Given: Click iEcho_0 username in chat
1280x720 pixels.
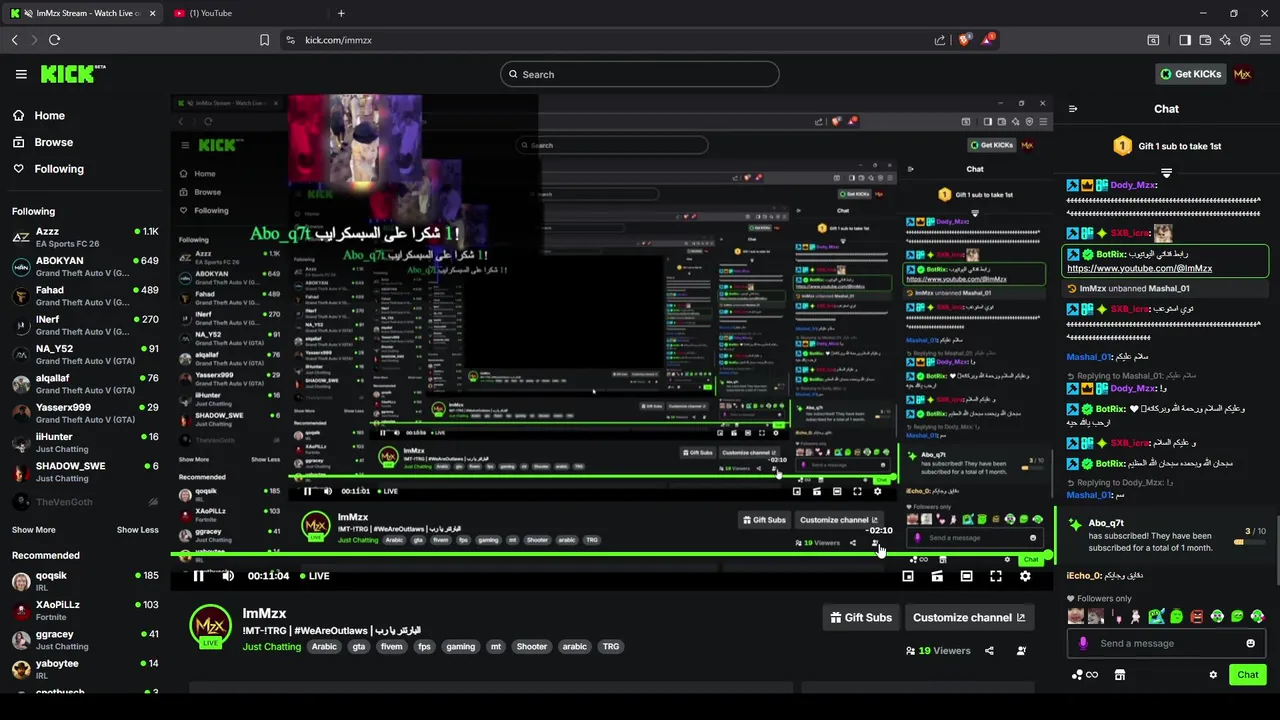Looking at the screenshot, I should tap(1083, 576).
